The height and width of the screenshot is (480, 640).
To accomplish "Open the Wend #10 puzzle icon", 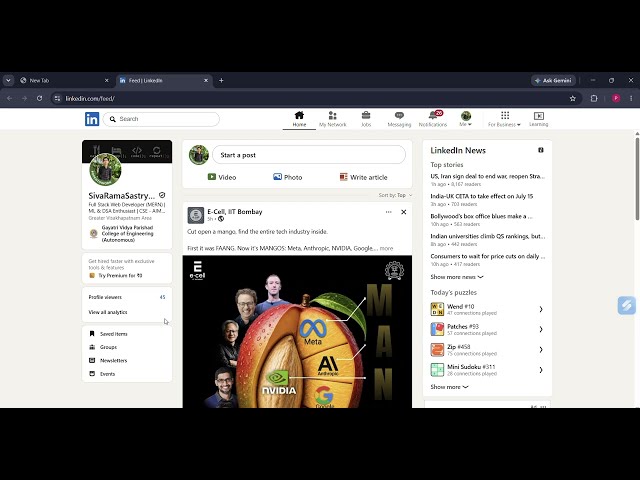I will coord(437,309).
